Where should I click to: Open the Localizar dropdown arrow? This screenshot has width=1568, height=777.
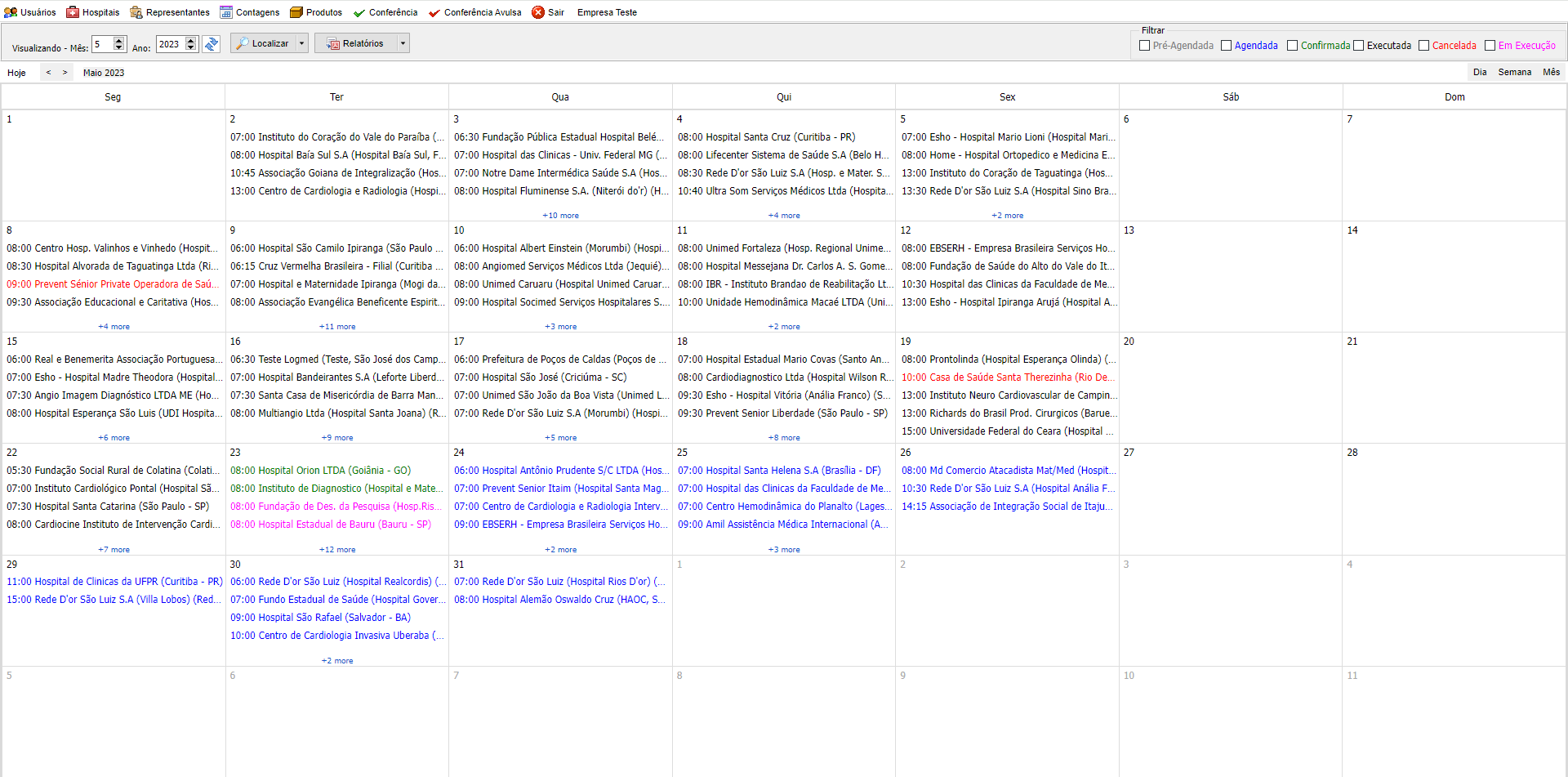coord(301,42)
